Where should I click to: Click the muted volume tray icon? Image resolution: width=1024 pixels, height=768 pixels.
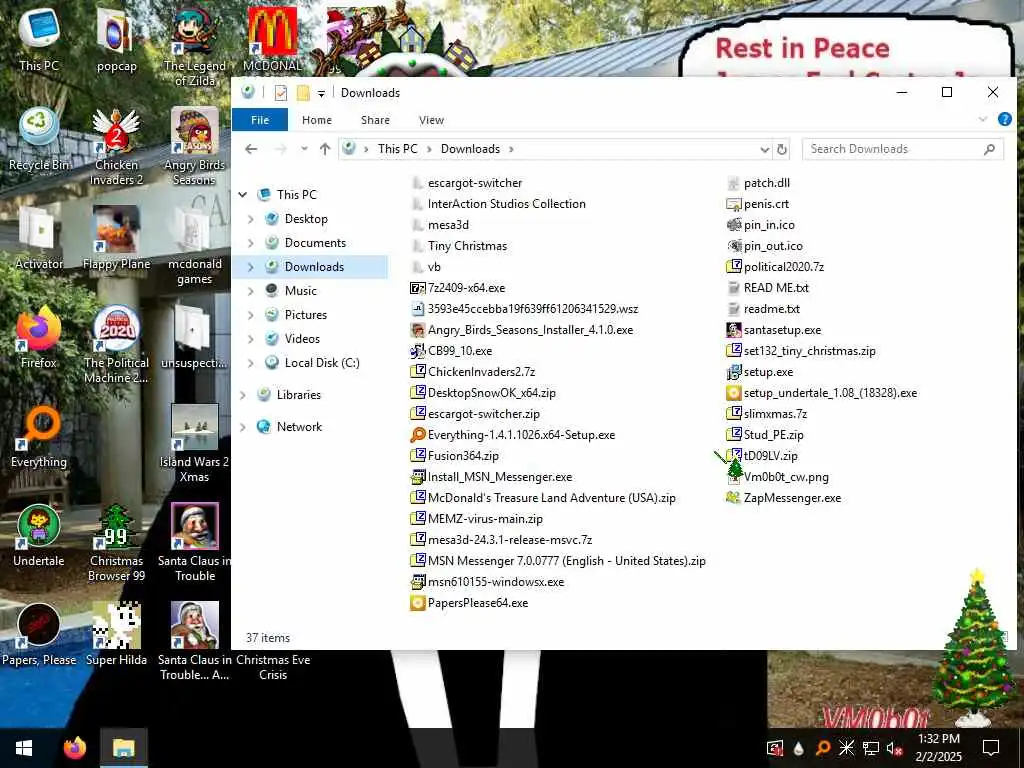894,748
